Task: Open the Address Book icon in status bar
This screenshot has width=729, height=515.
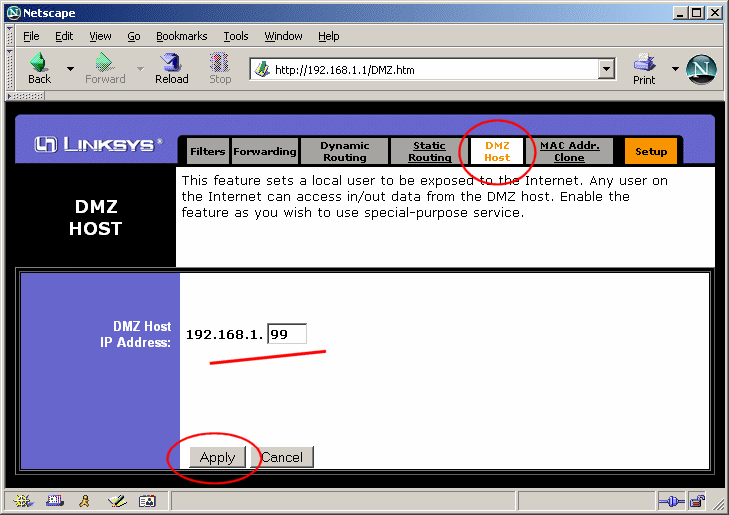Action: [147, 501]
